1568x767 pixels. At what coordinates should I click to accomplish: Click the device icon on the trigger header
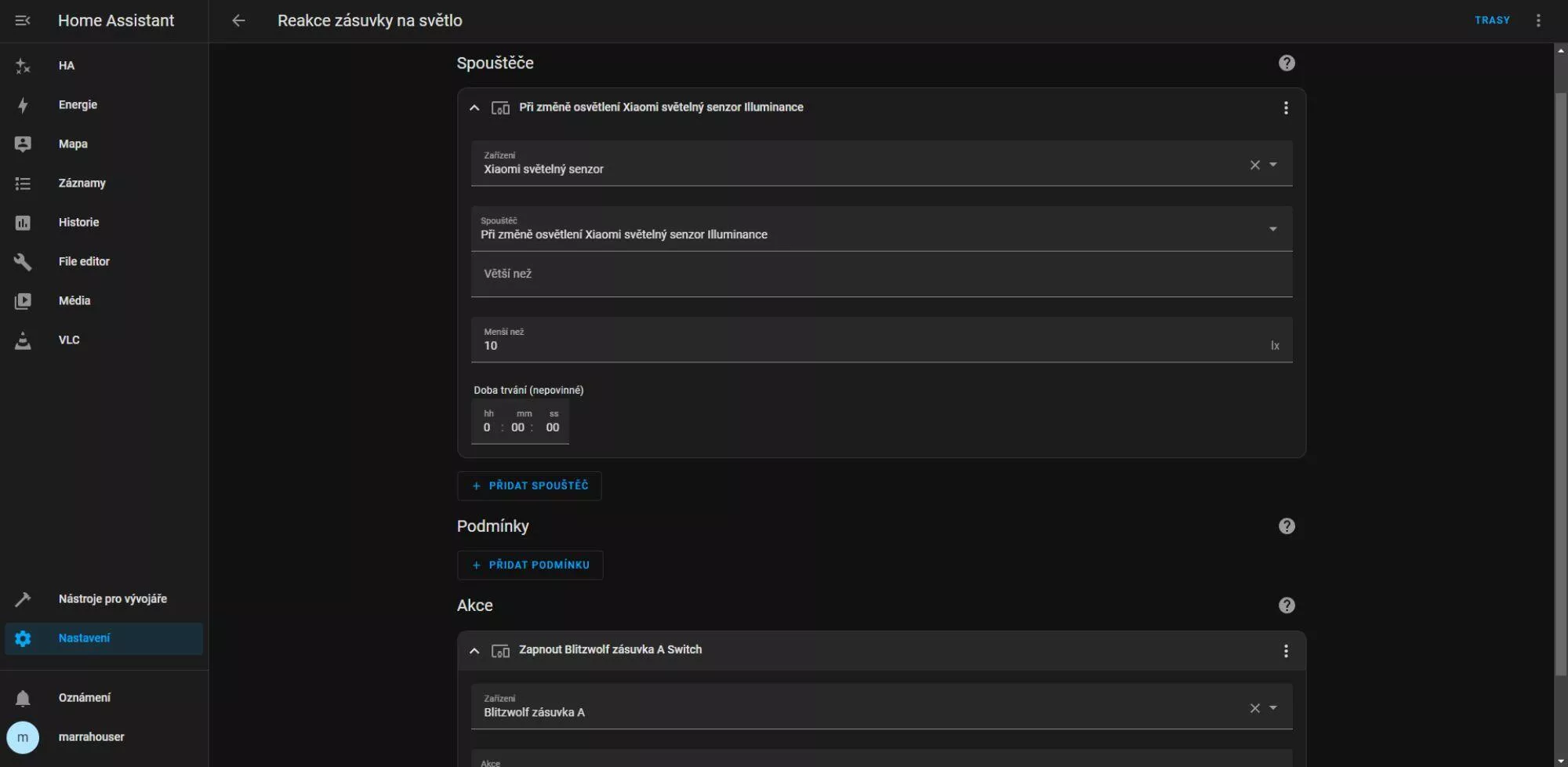coord(500,108)
